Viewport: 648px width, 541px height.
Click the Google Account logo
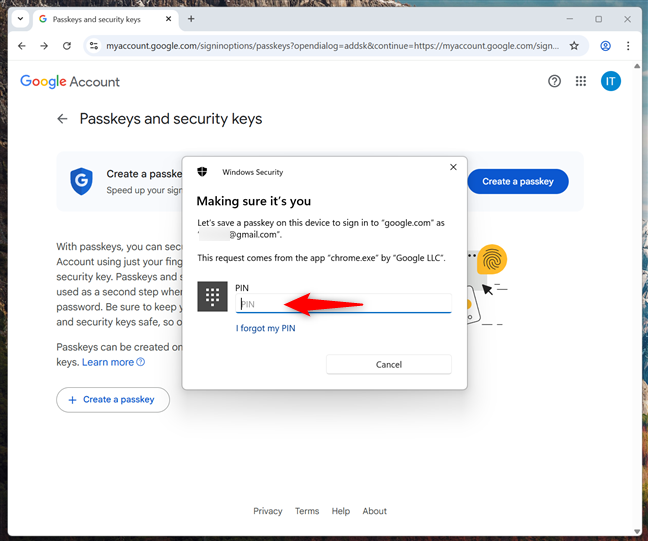click(x=70, y=81)
